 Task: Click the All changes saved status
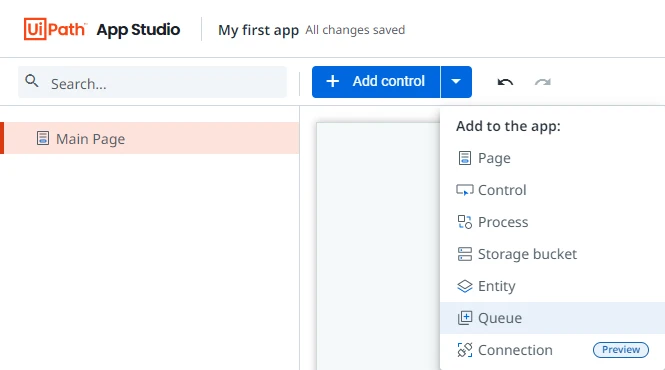355,30
